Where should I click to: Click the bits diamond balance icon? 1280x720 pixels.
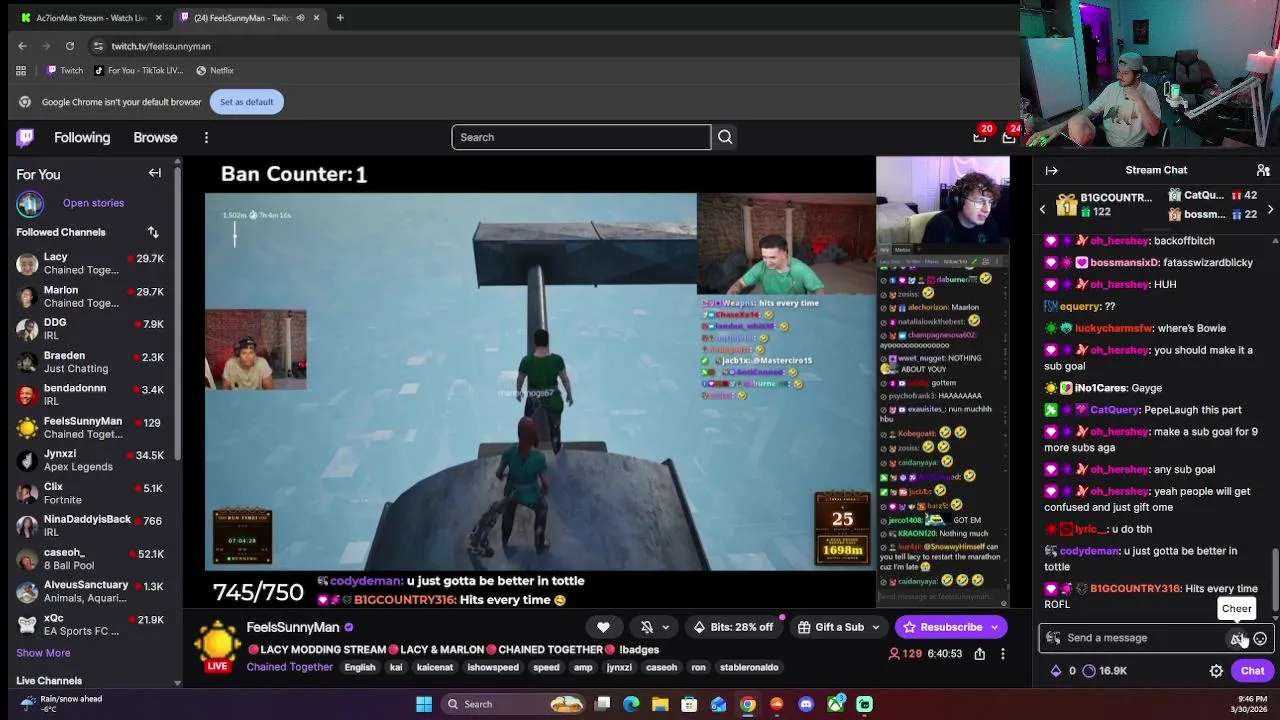1055,671
